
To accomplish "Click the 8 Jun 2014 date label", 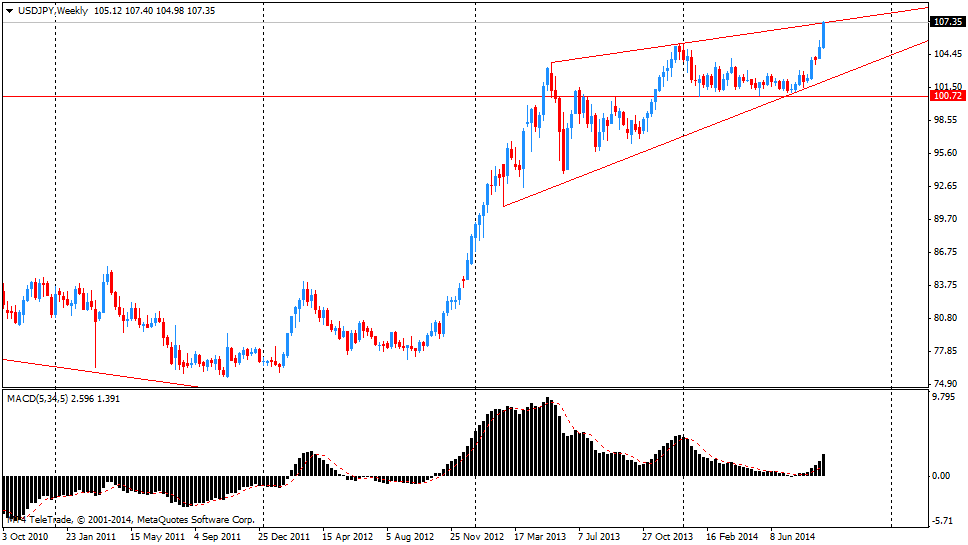I will coord(793,536).
